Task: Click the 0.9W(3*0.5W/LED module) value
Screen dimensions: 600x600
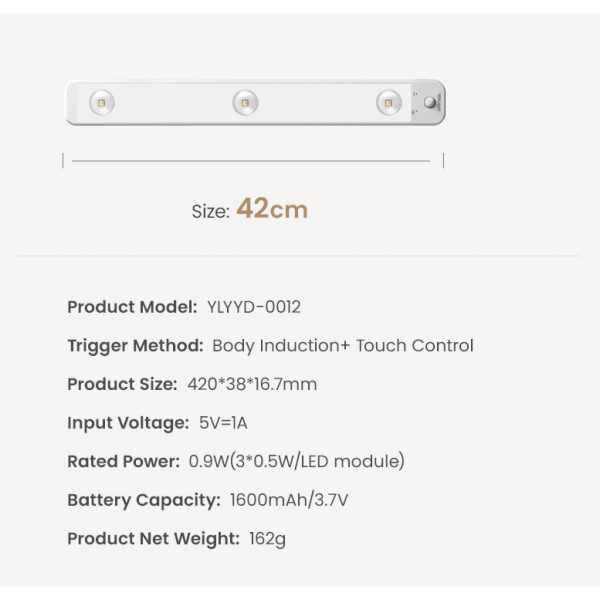Action: [x=296, y=461]
